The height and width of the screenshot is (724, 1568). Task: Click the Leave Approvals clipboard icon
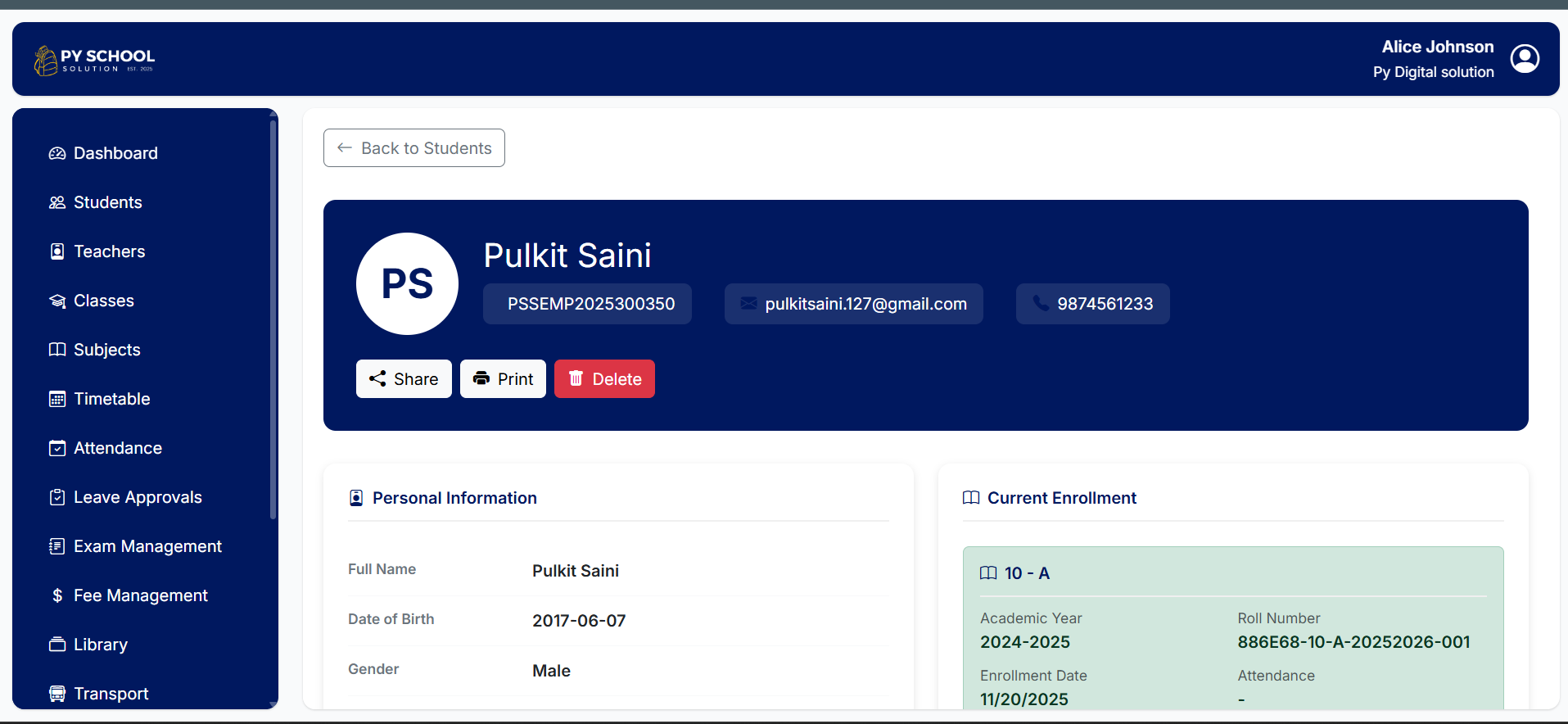[57, 497]
